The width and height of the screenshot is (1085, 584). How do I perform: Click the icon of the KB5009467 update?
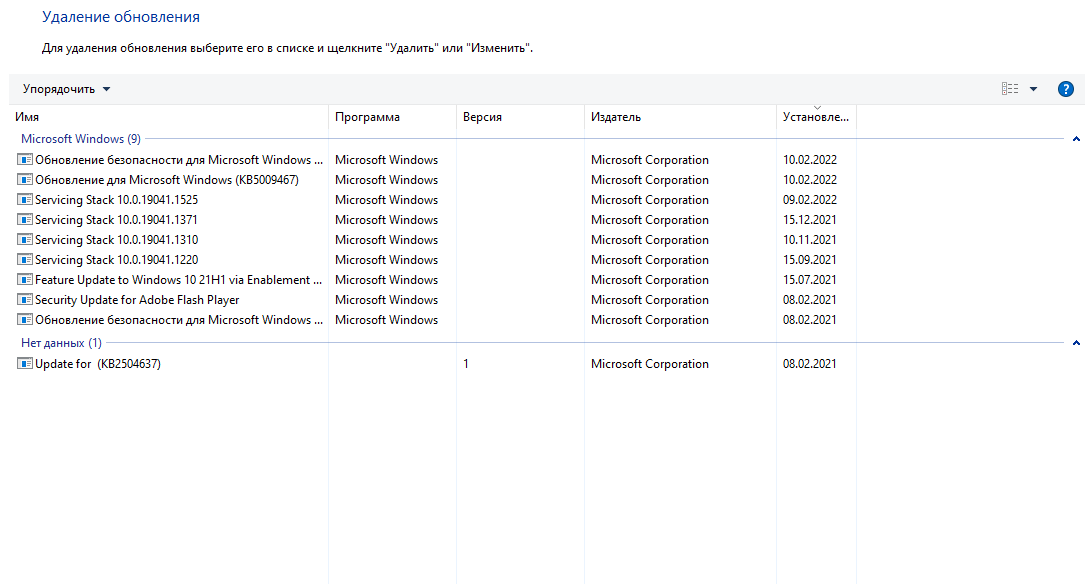[25, 180]
